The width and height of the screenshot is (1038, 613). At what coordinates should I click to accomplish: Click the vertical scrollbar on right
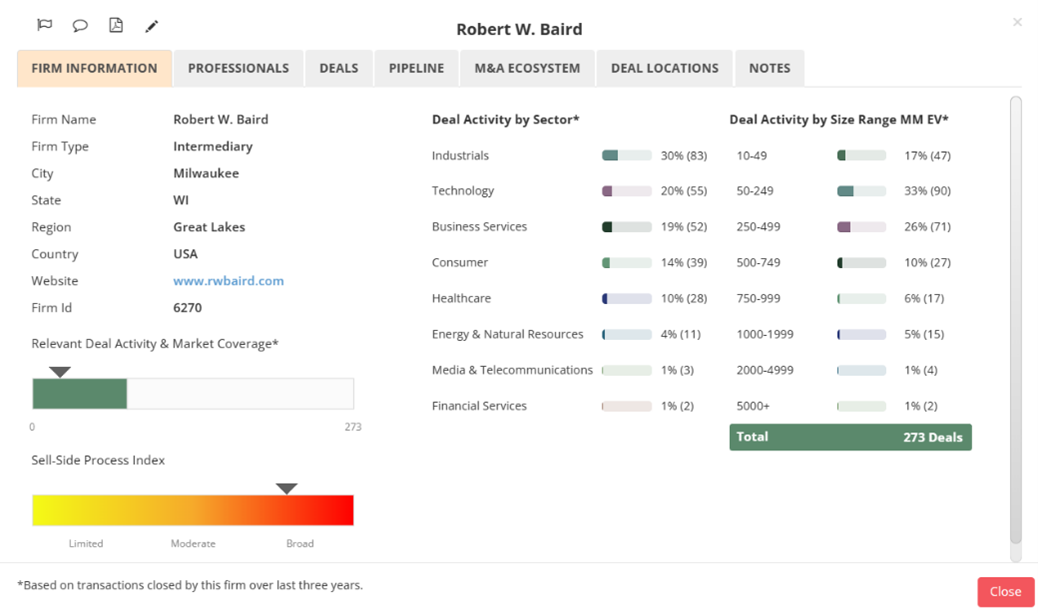(x=1016, y=320)
